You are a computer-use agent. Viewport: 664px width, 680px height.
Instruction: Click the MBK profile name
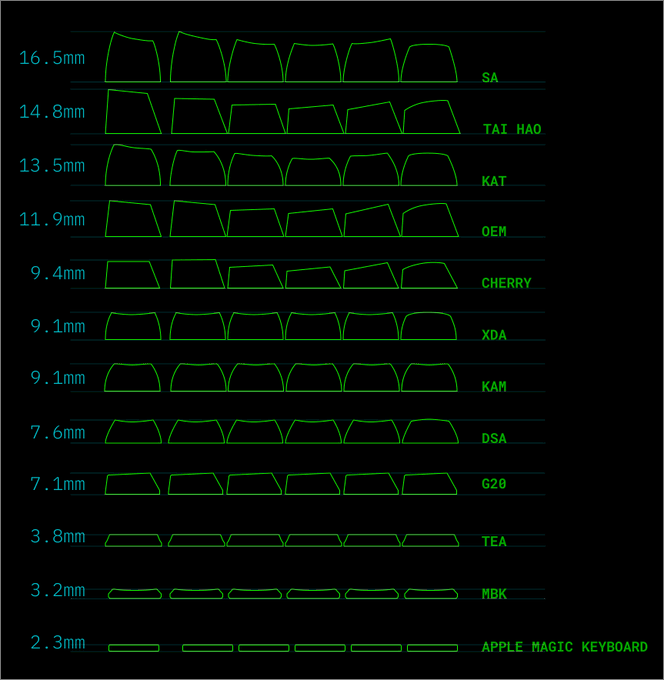pos(494,594)
